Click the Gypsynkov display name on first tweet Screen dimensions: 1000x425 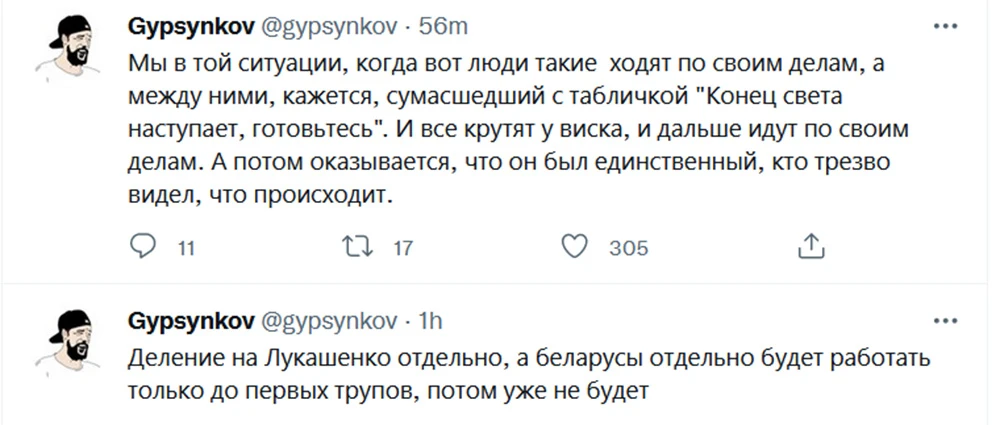191,25
